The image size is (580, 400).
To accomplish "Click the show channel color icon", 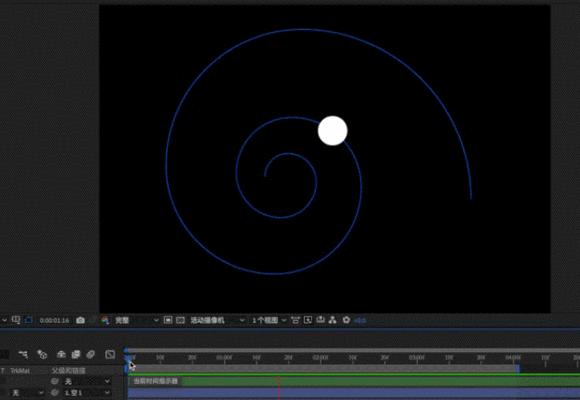I will (105, 320).
